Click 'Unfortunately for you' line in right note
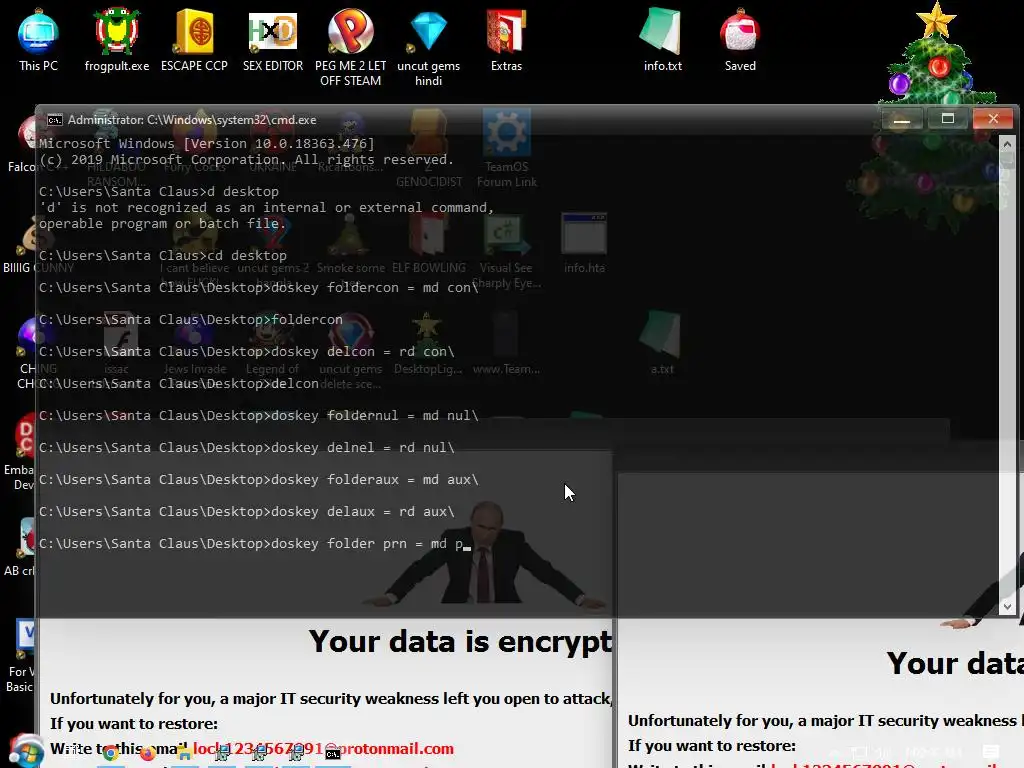Screen dimensions: 1024x768 [x=825, y=720]
